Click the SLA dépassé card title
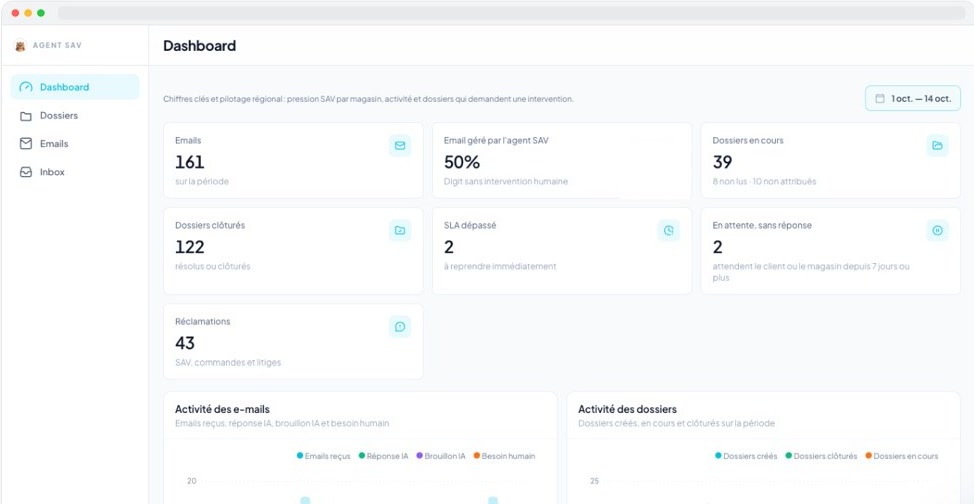 [470, 226]
